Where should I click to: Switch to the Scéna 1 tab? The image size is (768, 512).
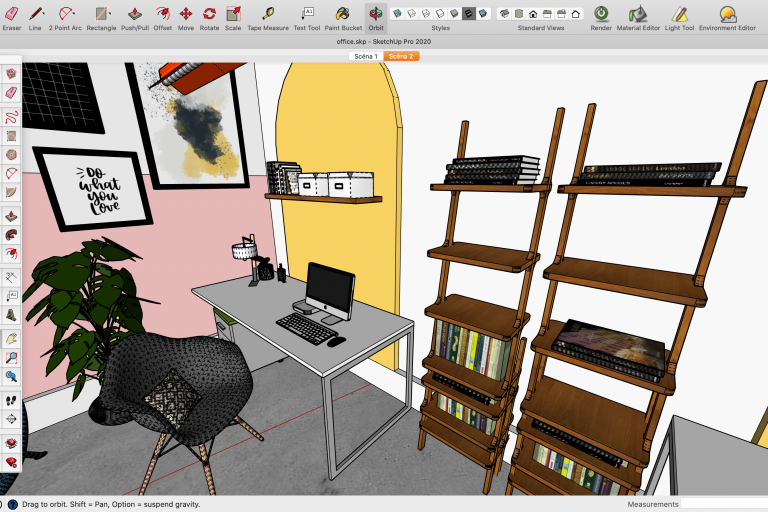[365, 56]
